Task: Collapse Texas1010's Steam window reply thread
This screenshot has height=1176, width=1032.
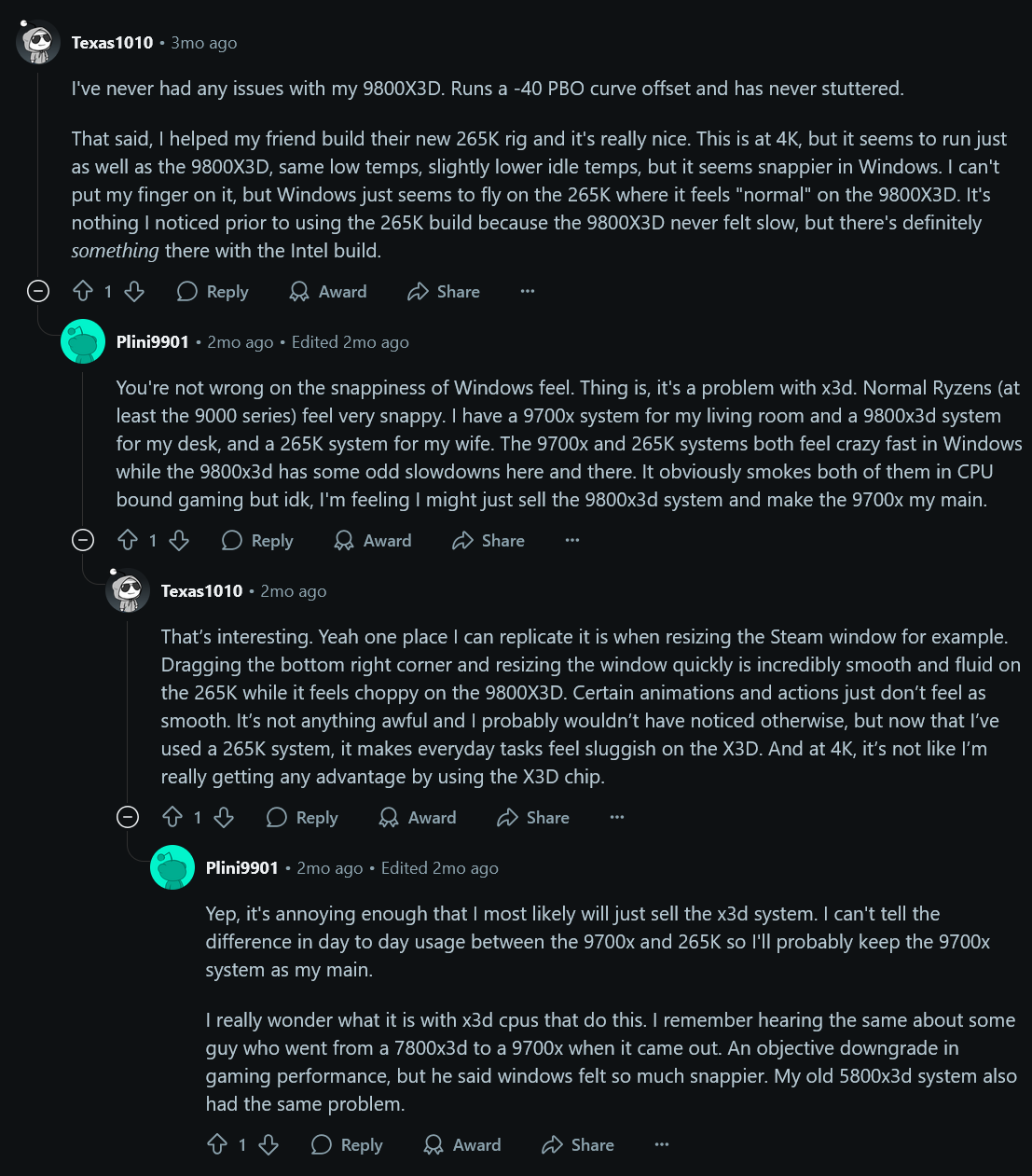Action: click(128, 817)
